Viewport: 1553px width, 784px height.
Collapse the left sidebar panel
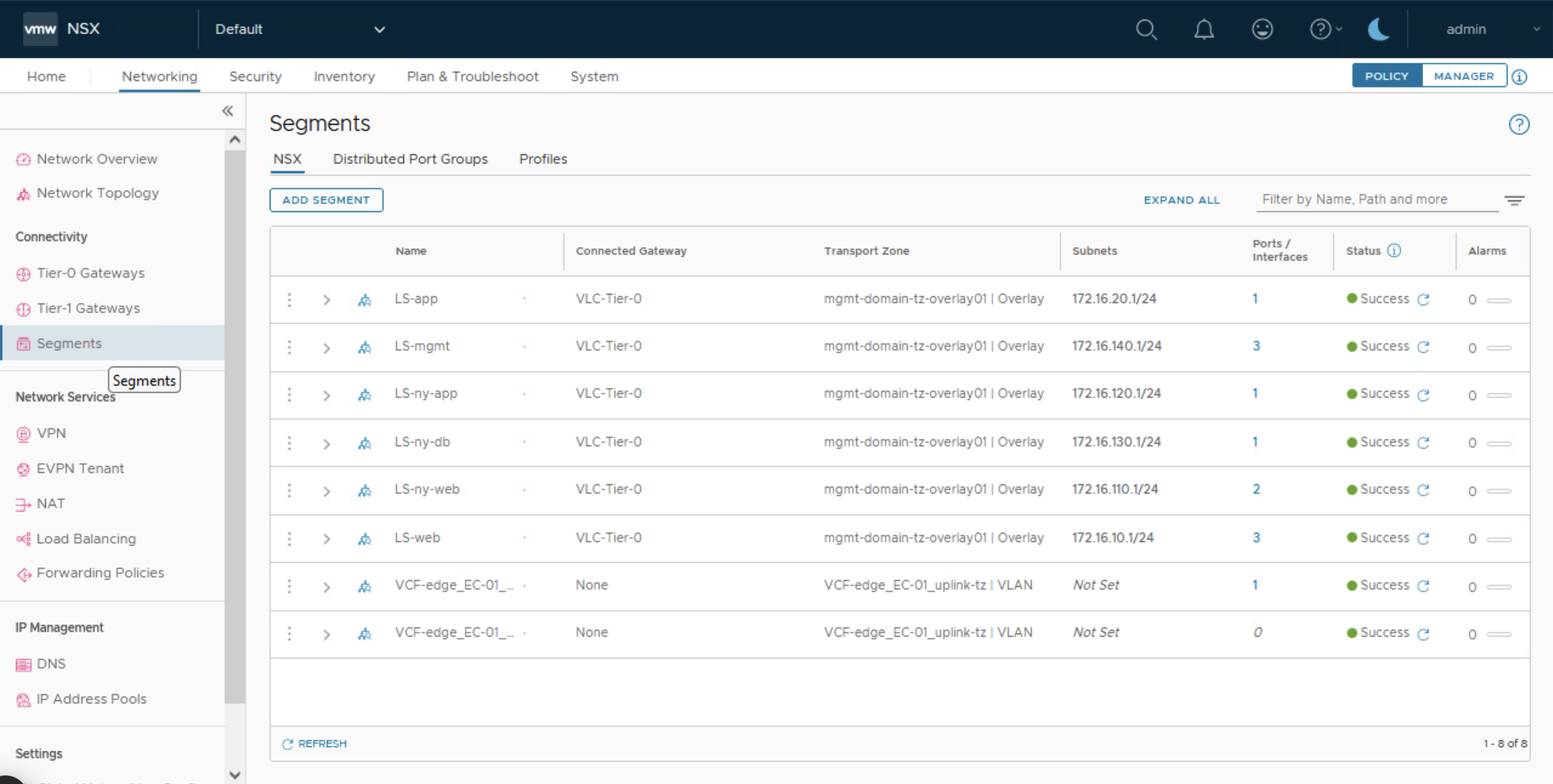(227, 111)
